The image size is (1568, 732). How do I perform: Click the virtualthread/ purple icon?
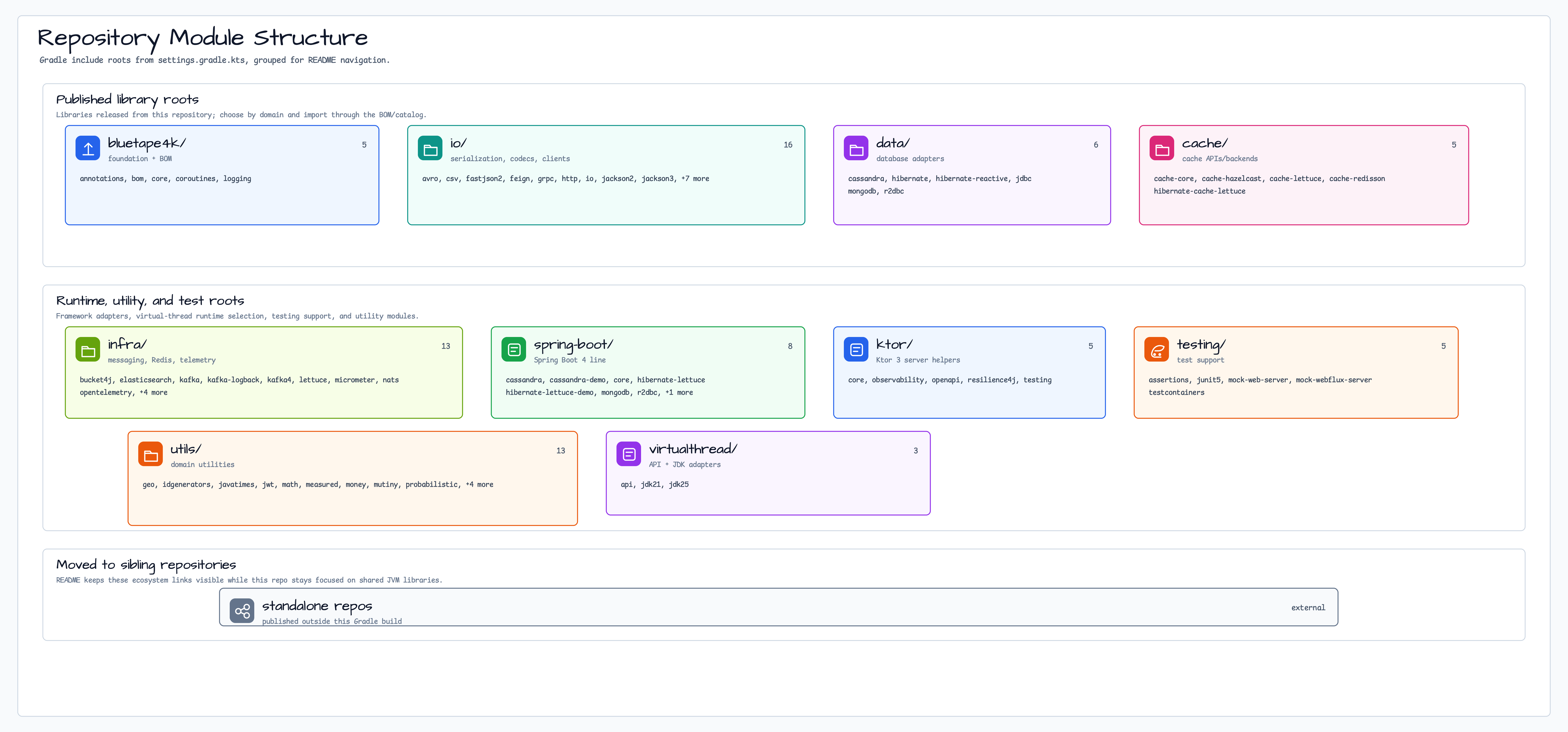629,454
